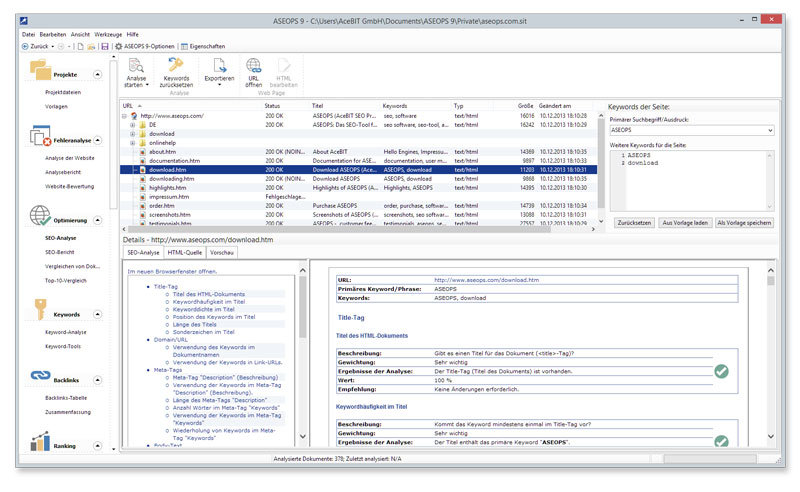Collapse the Ranking sidebar section
This screenshot has width=800, height=492.
pyautogui.click(x=97, y=446)
